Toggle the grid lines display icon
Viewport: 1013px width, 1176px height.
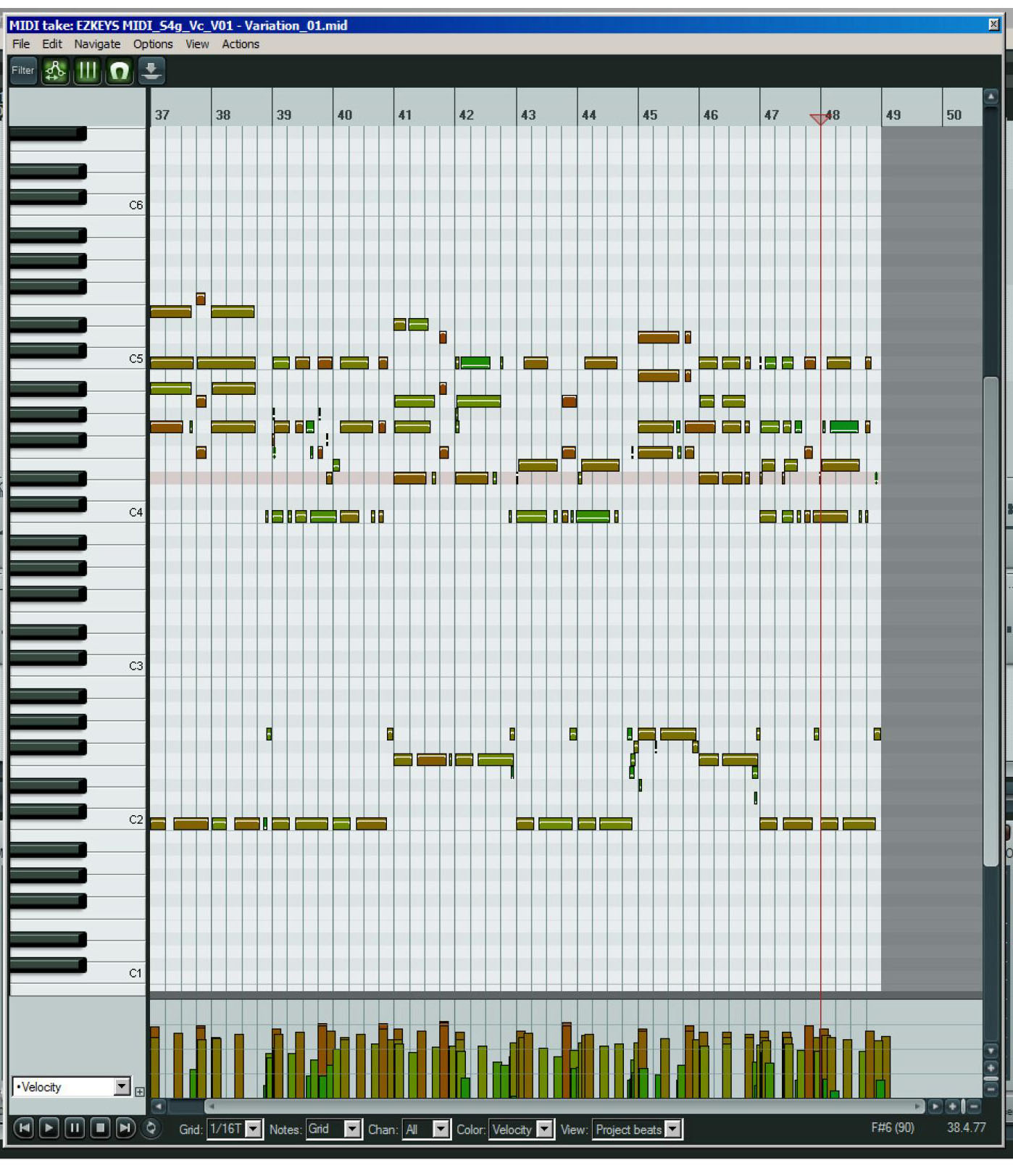87,71
